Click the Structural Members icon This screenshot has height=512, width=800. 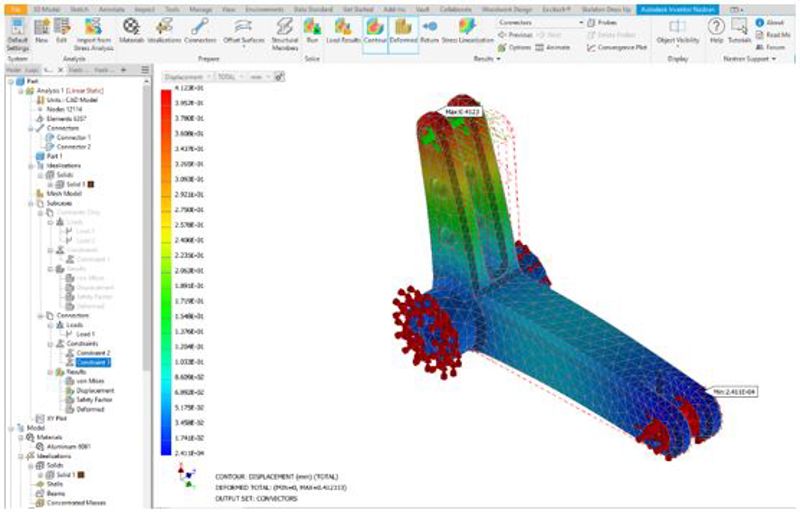point(284,31)
